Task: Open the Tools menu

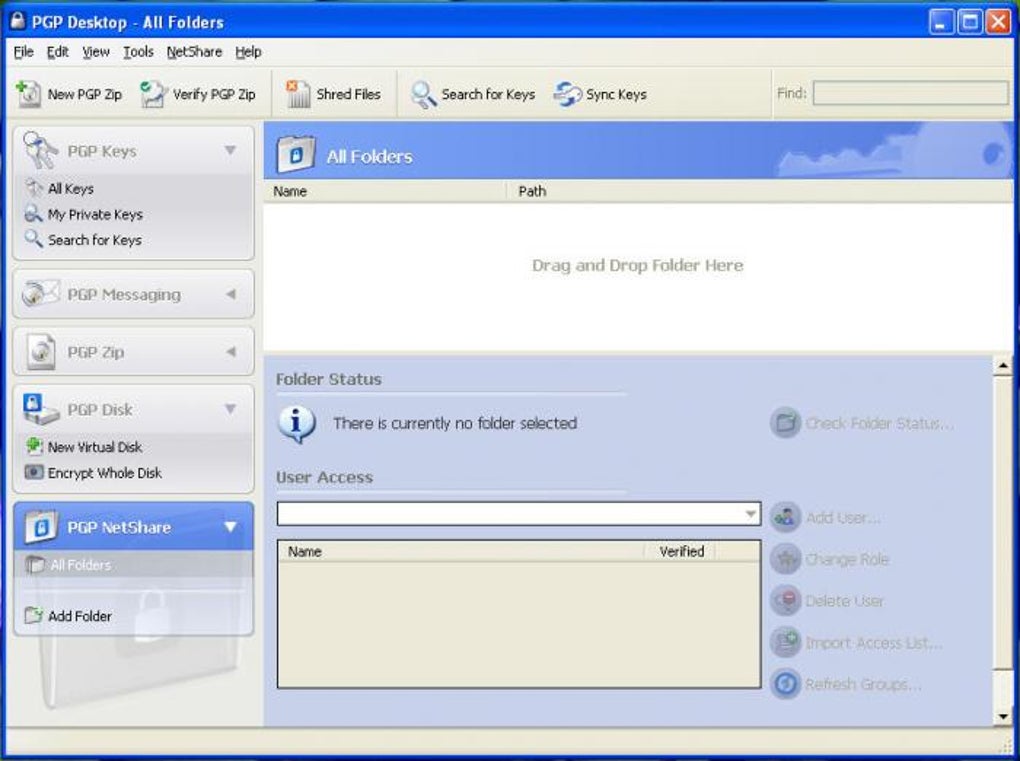Action: point(139,52)
